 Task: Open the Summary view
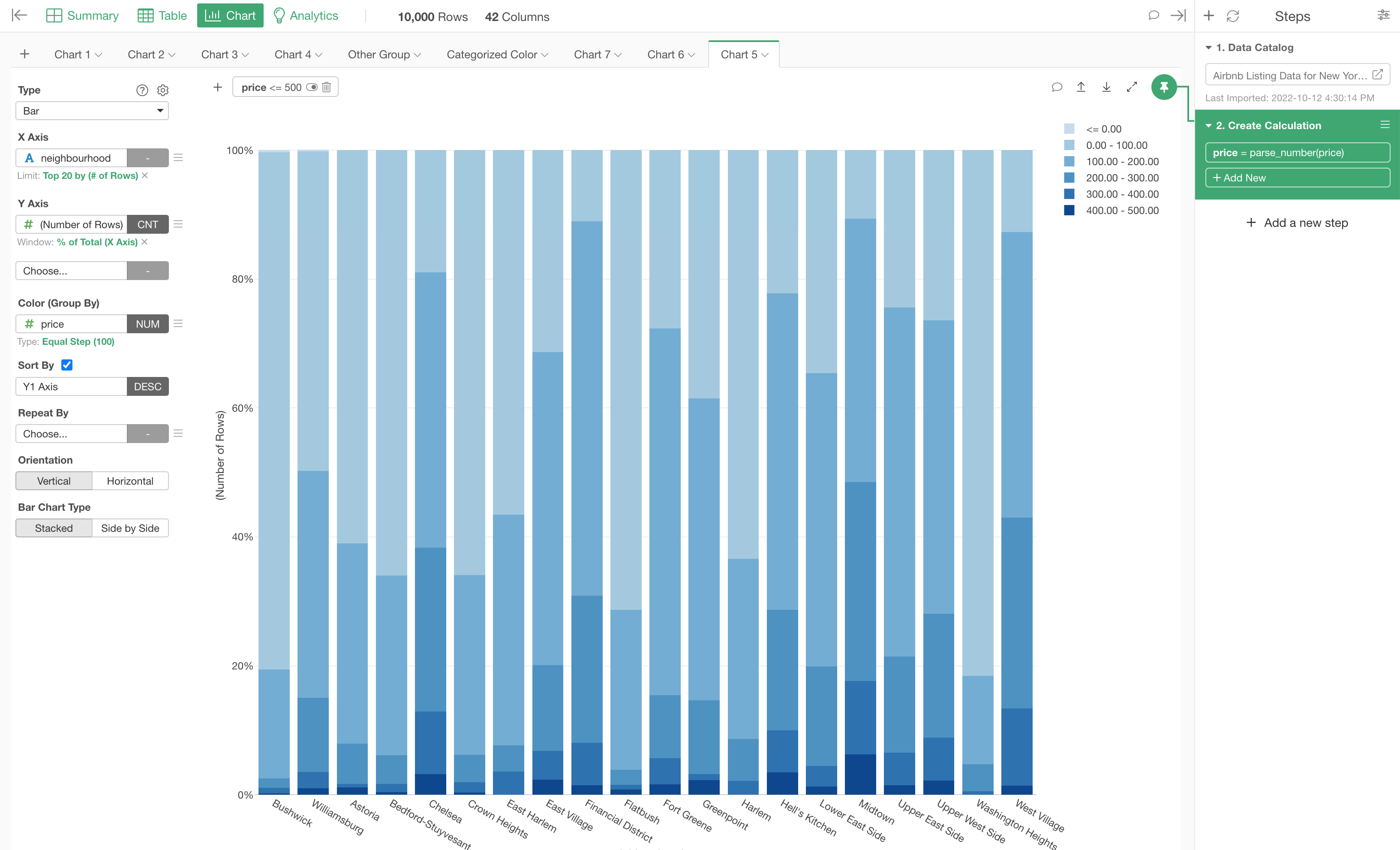click(81, 15)
